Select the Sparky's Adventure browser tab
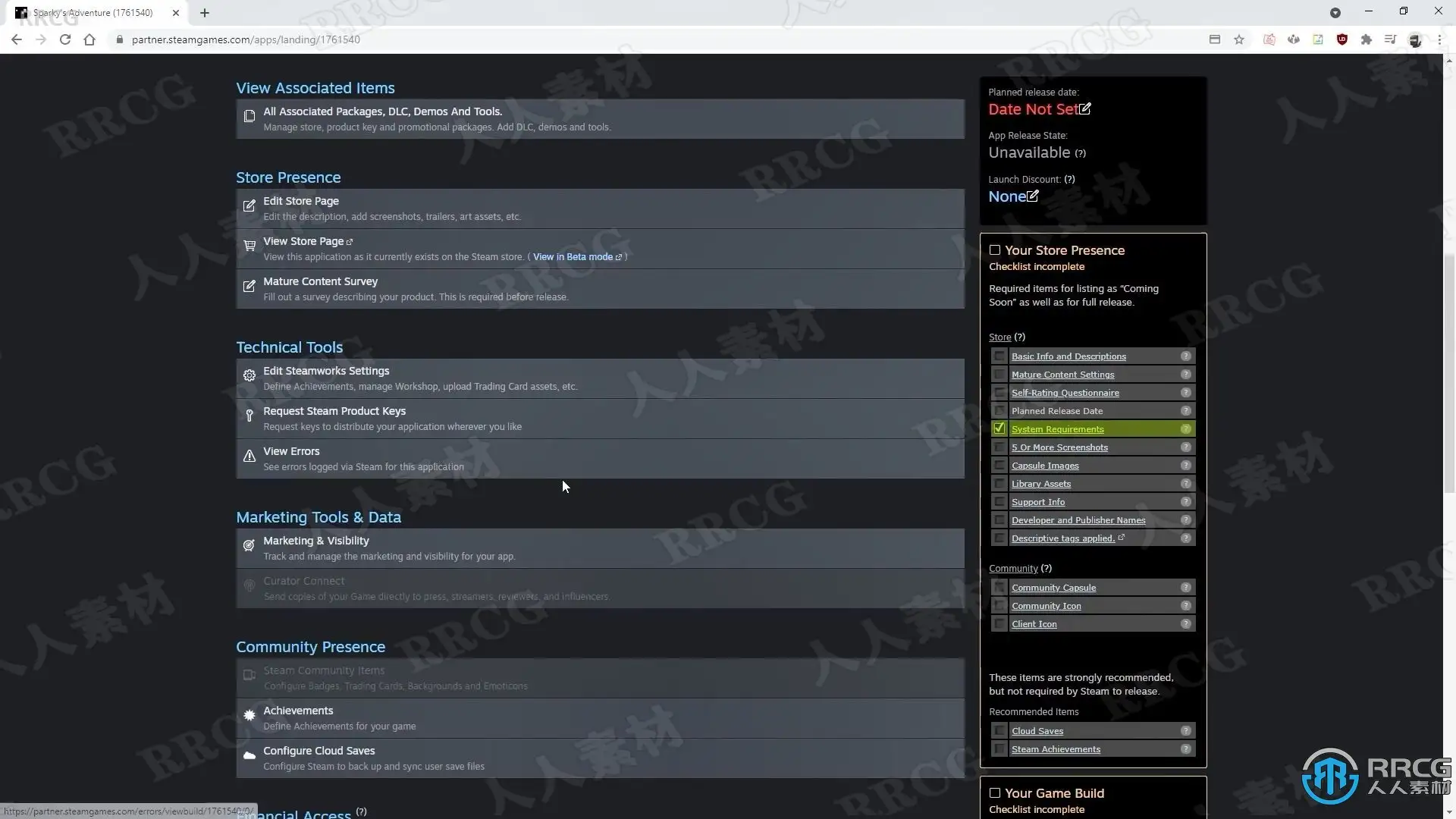This screenshot has width=1456, height=819. [x=93, y=13]
